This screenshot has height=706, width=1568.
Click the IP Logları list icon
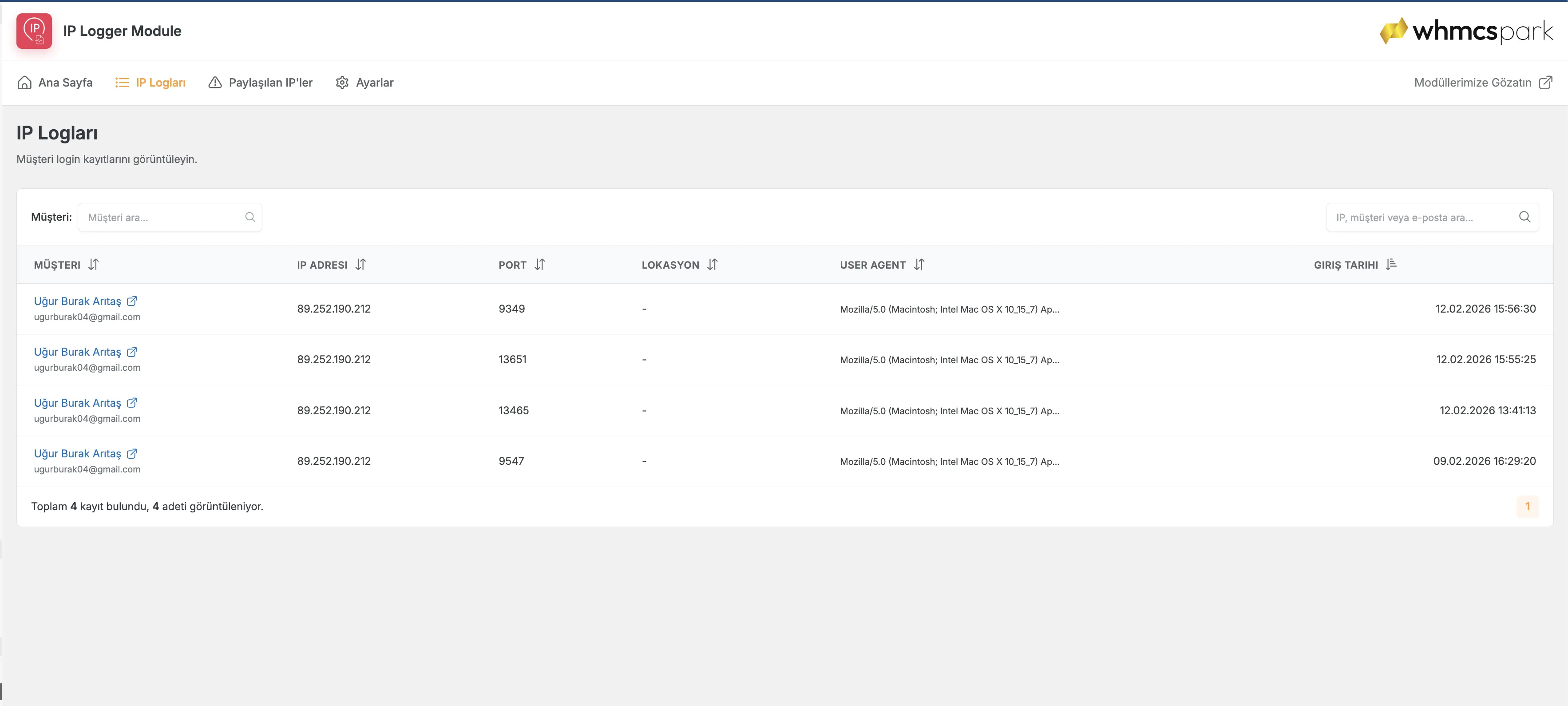pos(122,83)
